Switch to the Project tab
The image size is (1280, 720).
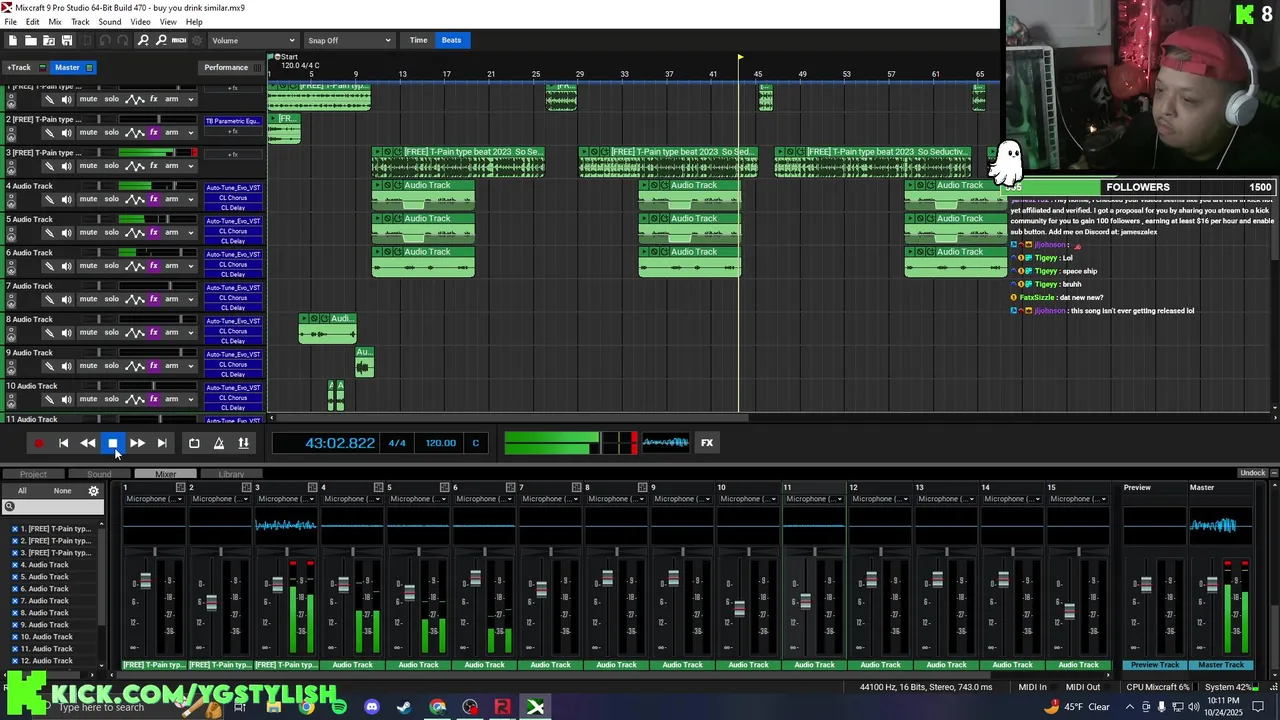point(33,474)
